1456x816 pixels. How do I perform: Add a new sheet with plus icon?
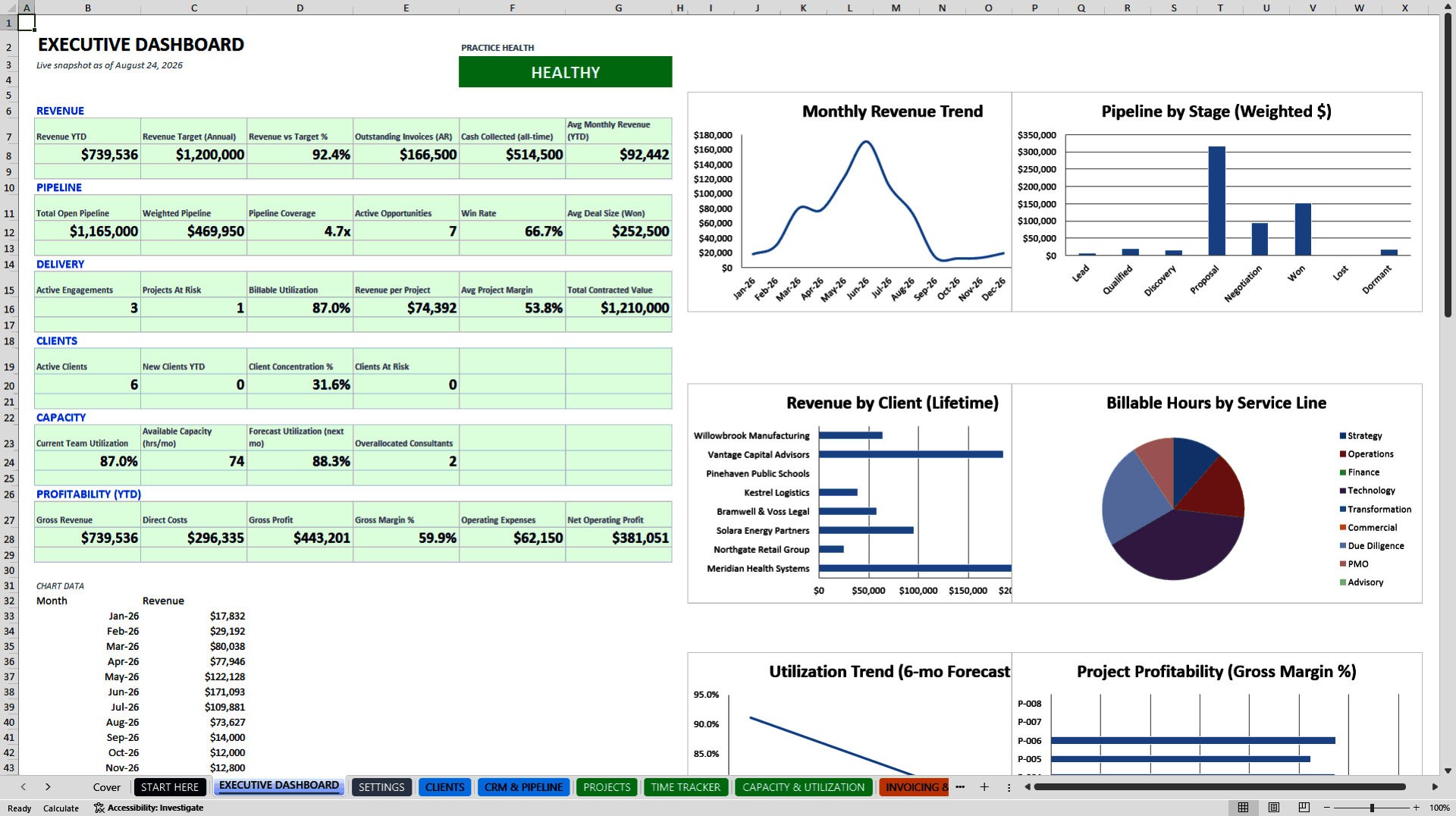click(x=984, y=787)
